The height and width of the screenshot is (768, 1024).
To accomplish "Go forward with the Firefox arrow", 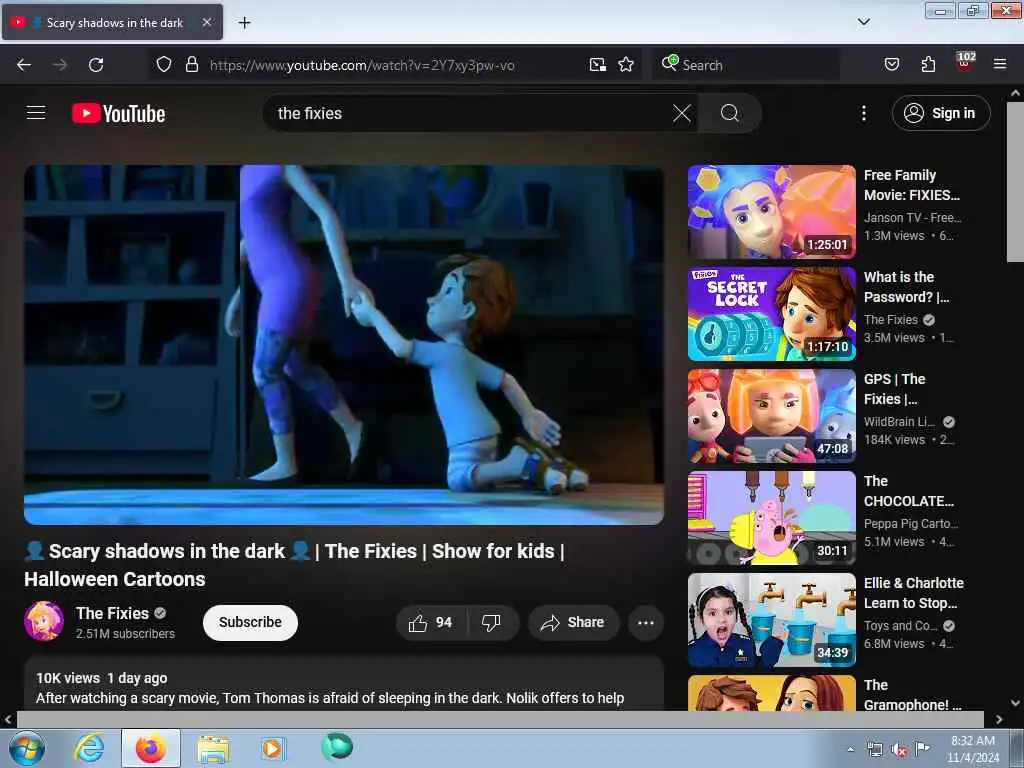I will (x=59, y=65).
